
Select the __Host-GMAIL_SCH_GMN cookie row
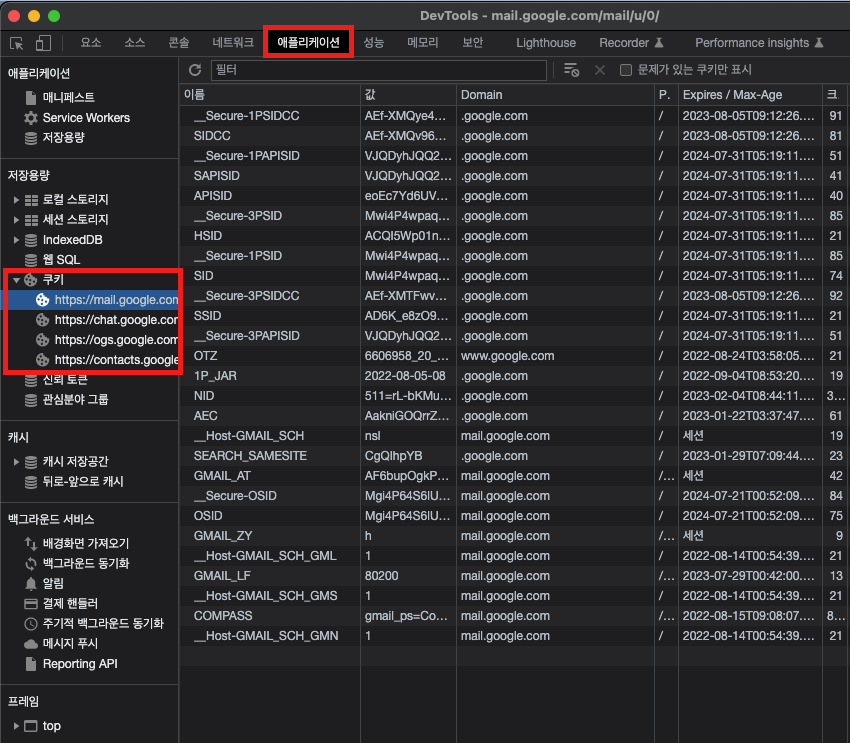(514, 636)
